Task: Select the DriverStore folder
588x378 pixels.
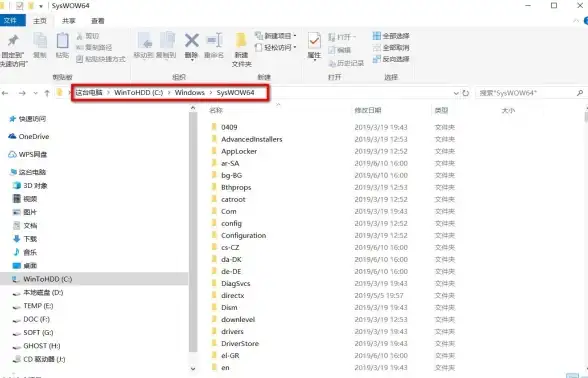Action: [x=235, y=344]
